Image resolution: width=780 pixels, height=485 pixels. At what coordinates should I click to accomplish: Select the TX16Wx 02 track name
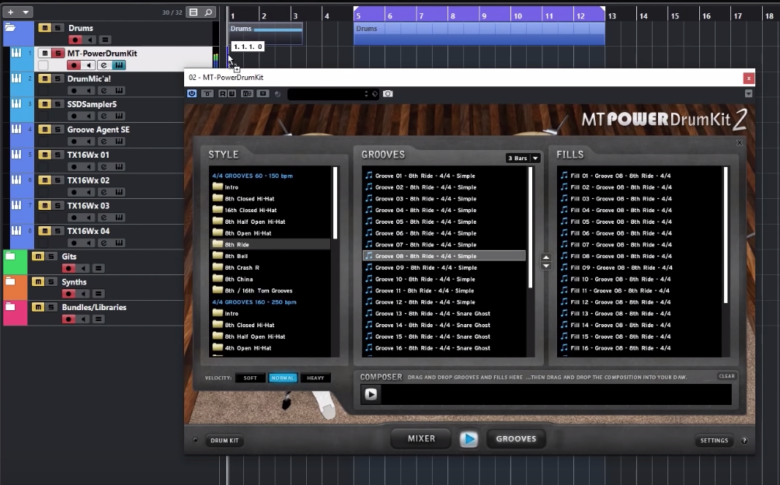(x=88, y=180)
